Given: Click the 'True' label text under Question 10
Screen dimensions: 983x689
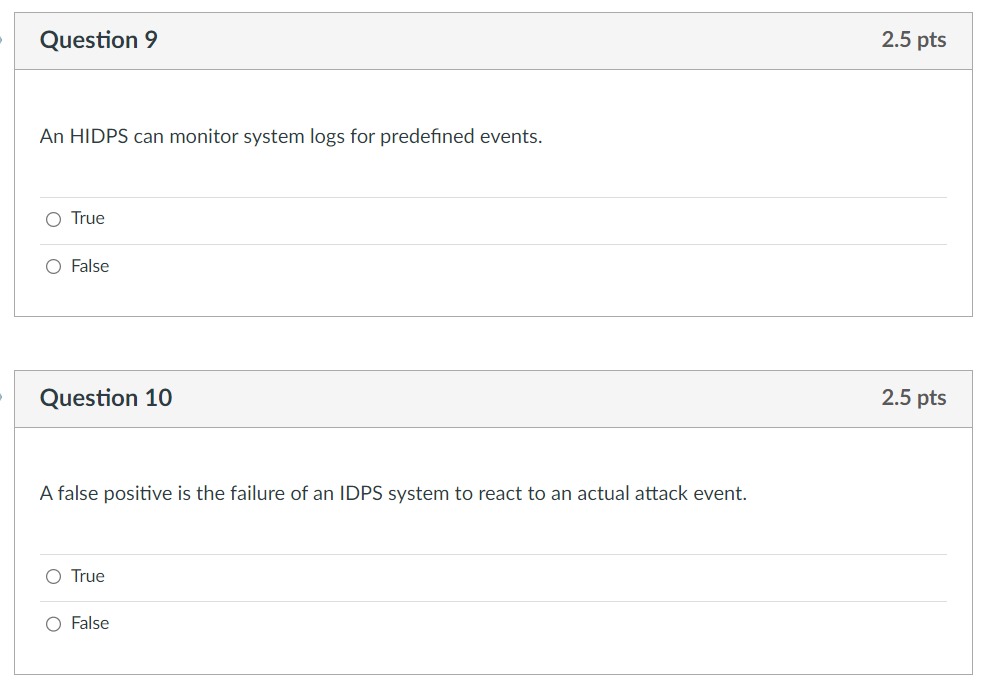Looking at the screenshot, I should [88, 576].
